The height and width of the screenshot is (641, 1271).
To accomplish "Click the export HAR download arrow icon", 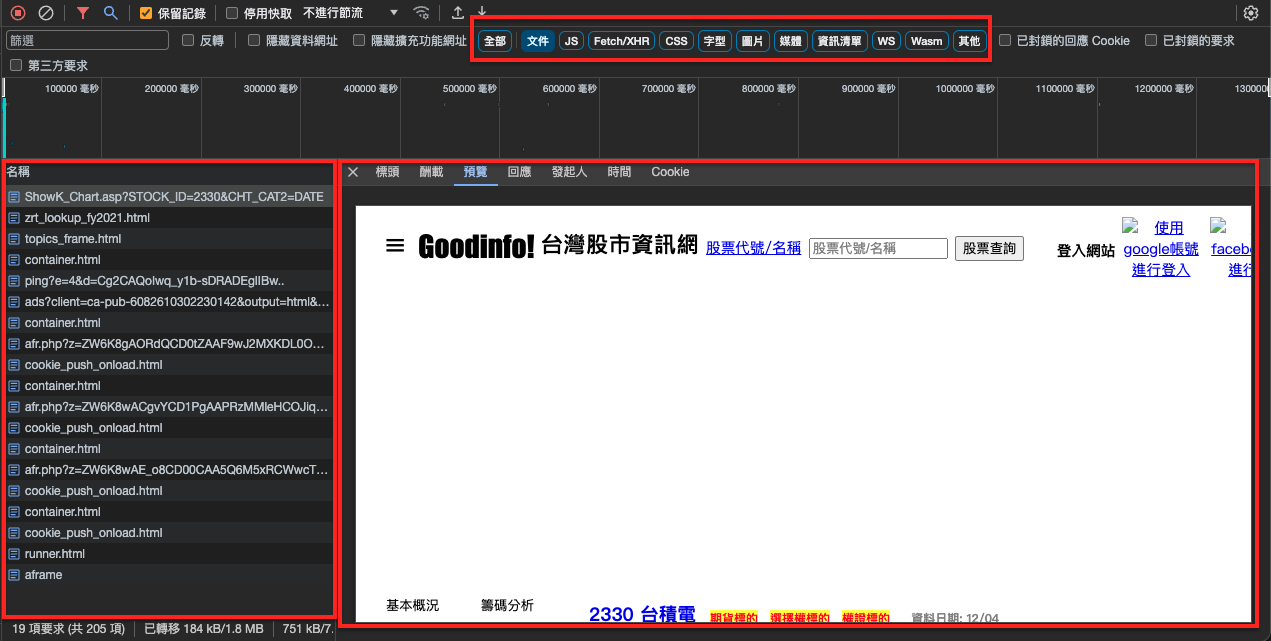I will coord(482,13).
